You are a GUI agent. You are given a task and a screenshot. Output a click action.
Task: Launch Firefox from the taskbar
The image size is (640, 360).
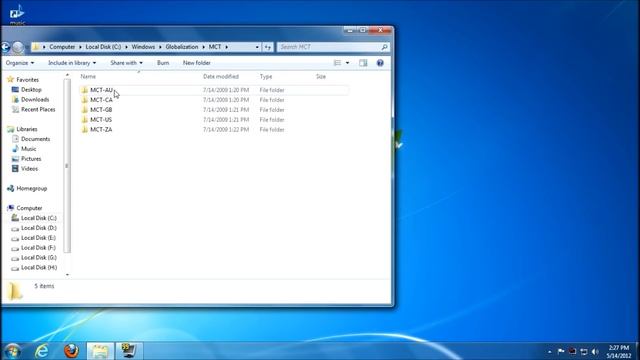pos(71,351)
